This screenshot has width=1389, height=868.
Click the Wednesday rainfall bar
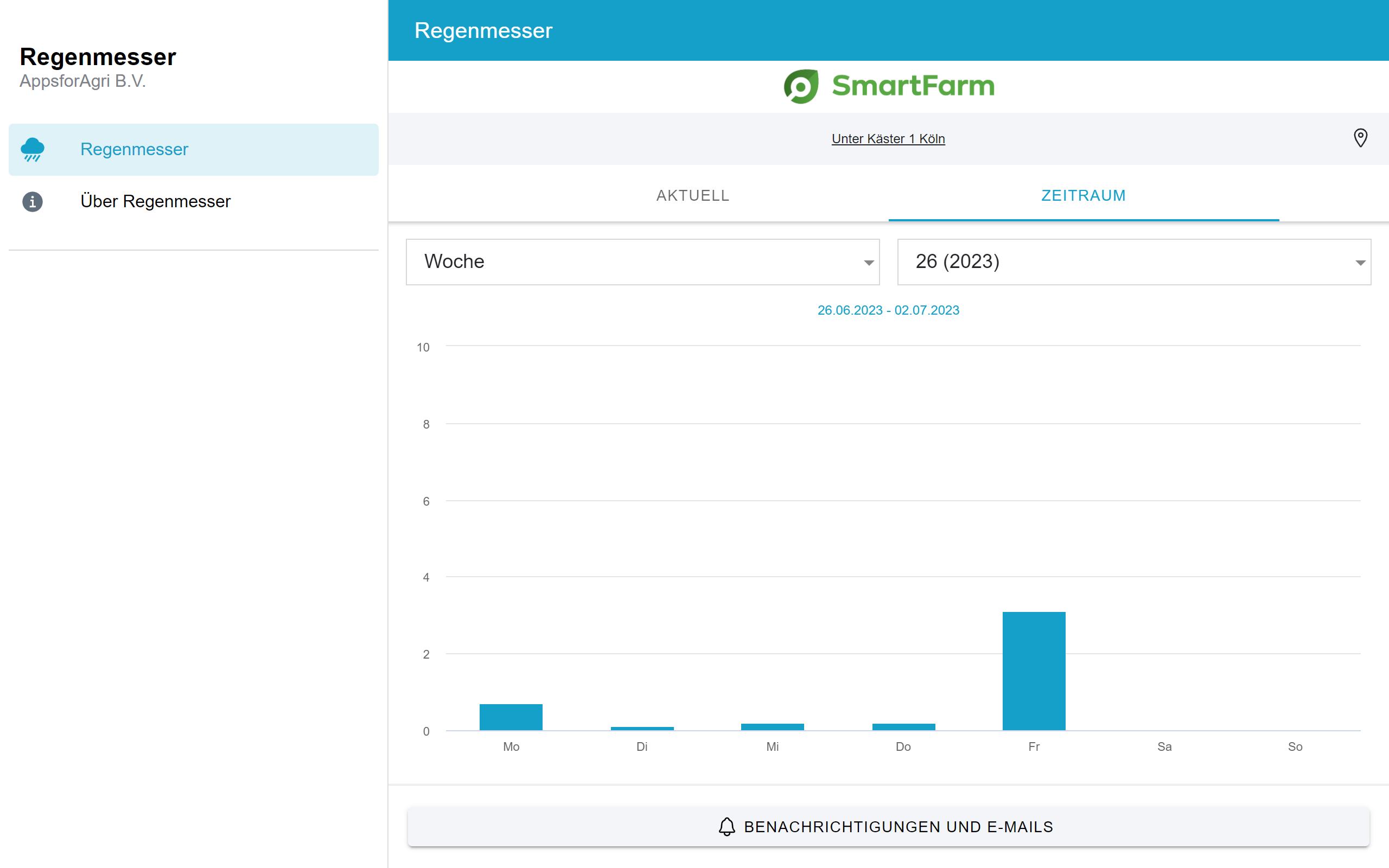pos(773,727)
